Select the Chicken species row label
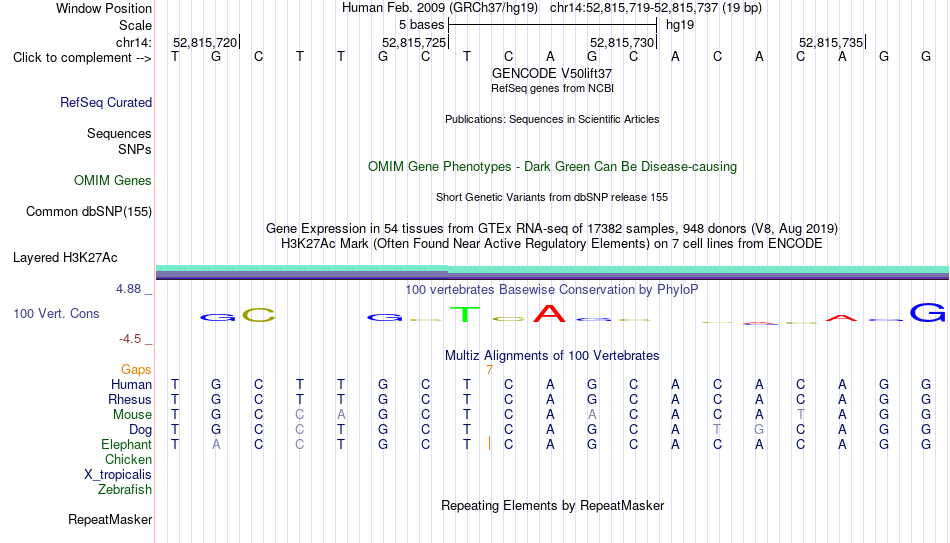950x543 pixels. [128, 459]
